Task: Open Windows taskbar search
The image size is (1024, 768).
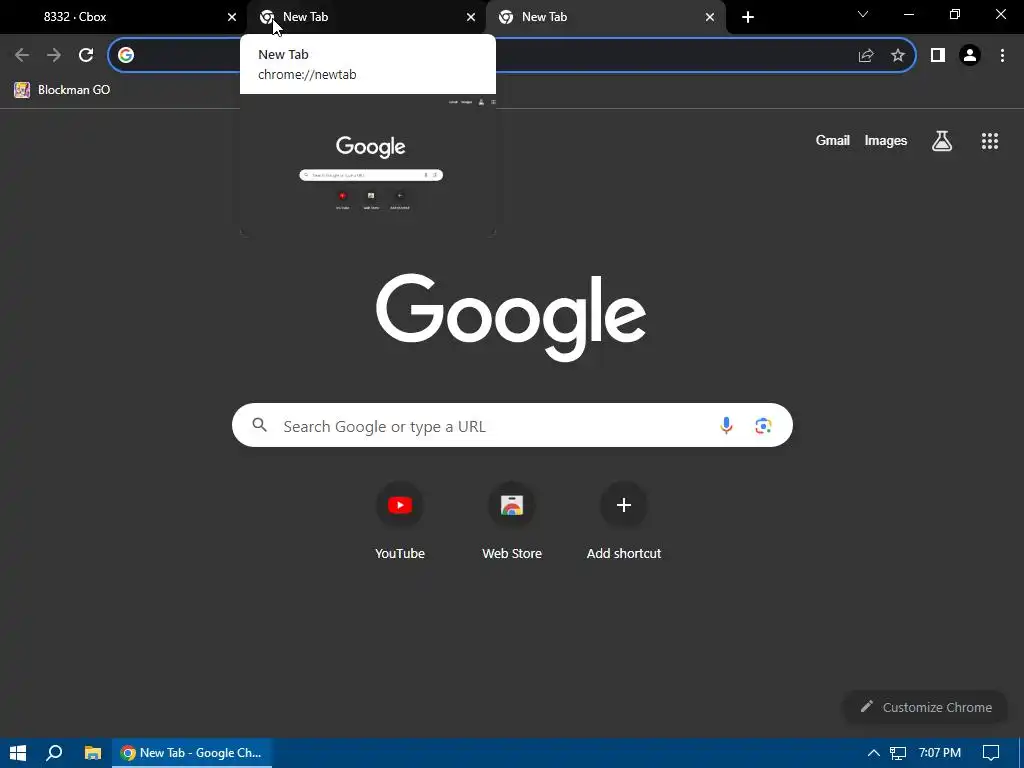Action: pyautogui.click(x=54, y=753)
